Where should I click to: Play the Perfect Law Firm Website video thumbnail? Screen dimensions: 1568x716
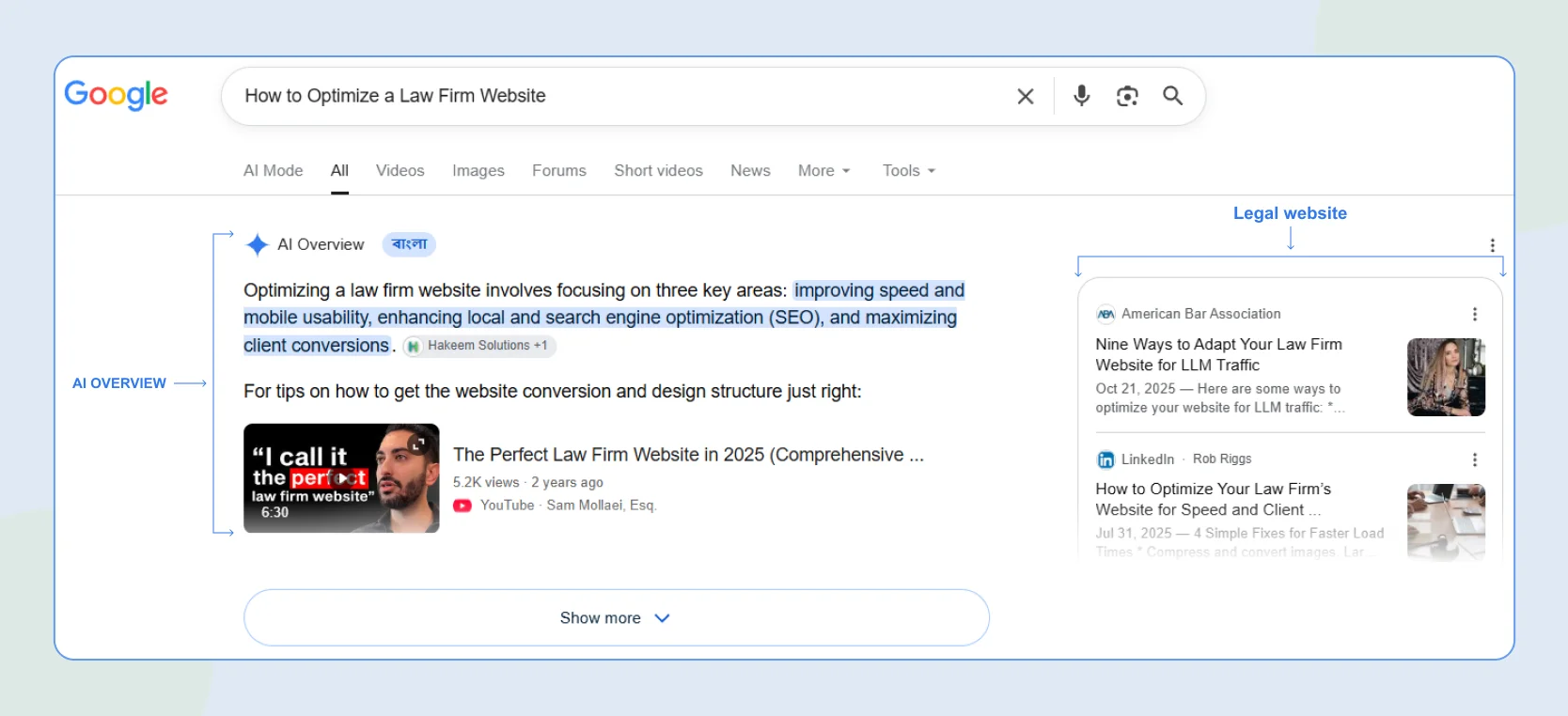click(341, 478)
